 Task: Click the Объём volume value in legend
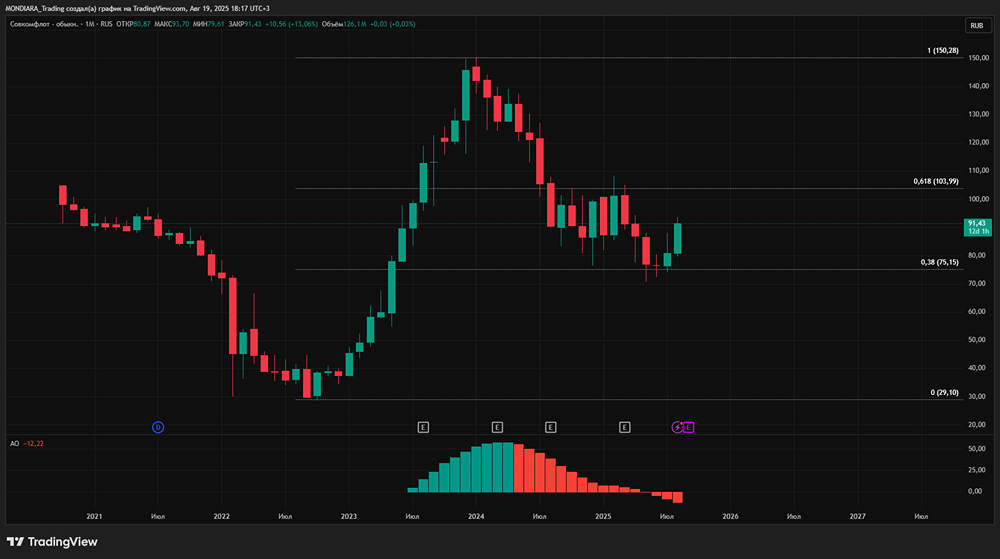point(353,24)
